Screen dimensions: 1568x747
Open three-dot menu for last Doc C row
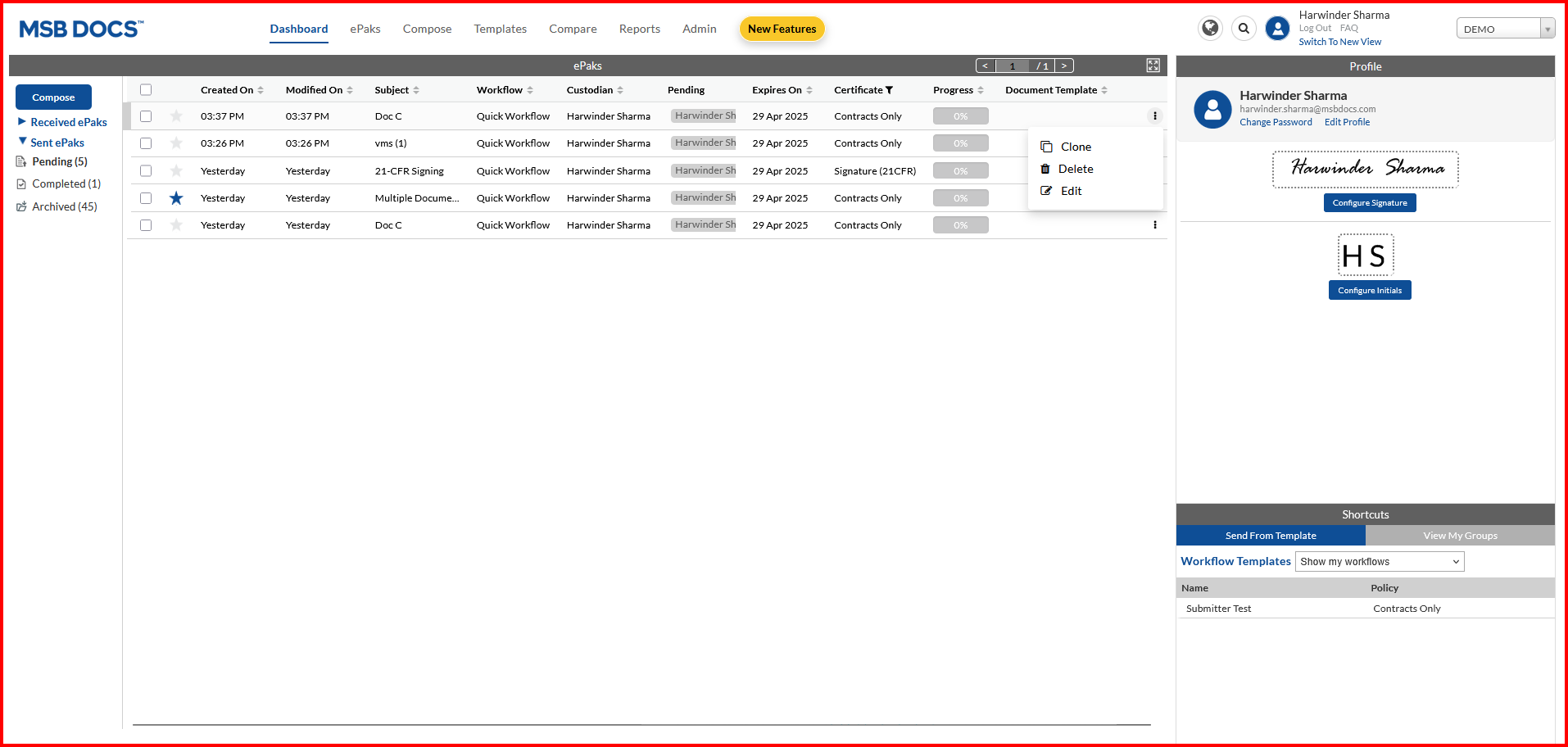click(x=1155, y=225)
